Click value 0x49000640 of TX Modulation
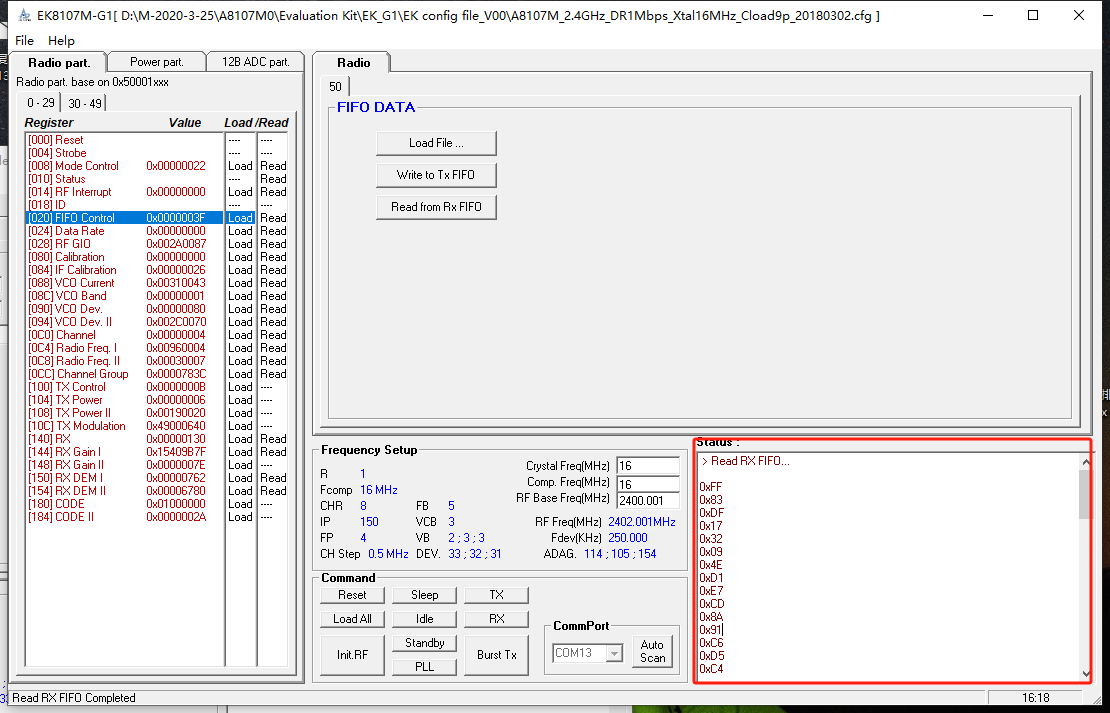The width and height of the screenshot is (1110, 713). 176,426
